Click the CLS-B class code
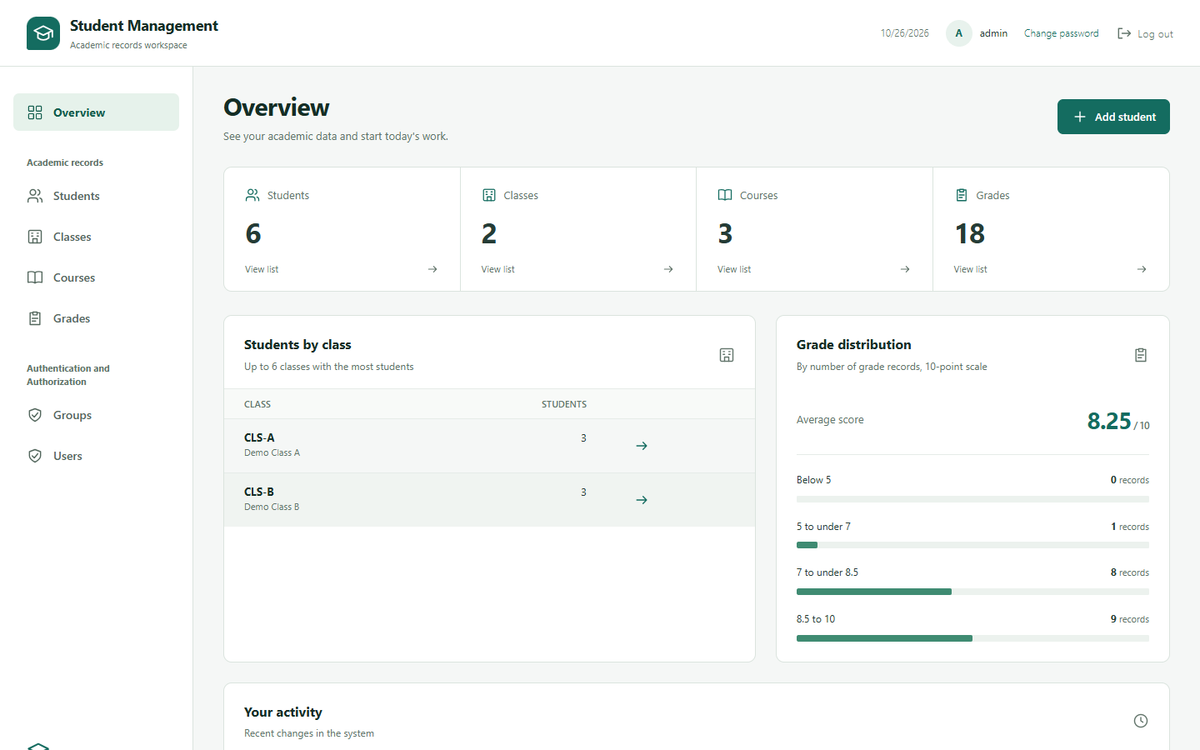 (259, 492)
